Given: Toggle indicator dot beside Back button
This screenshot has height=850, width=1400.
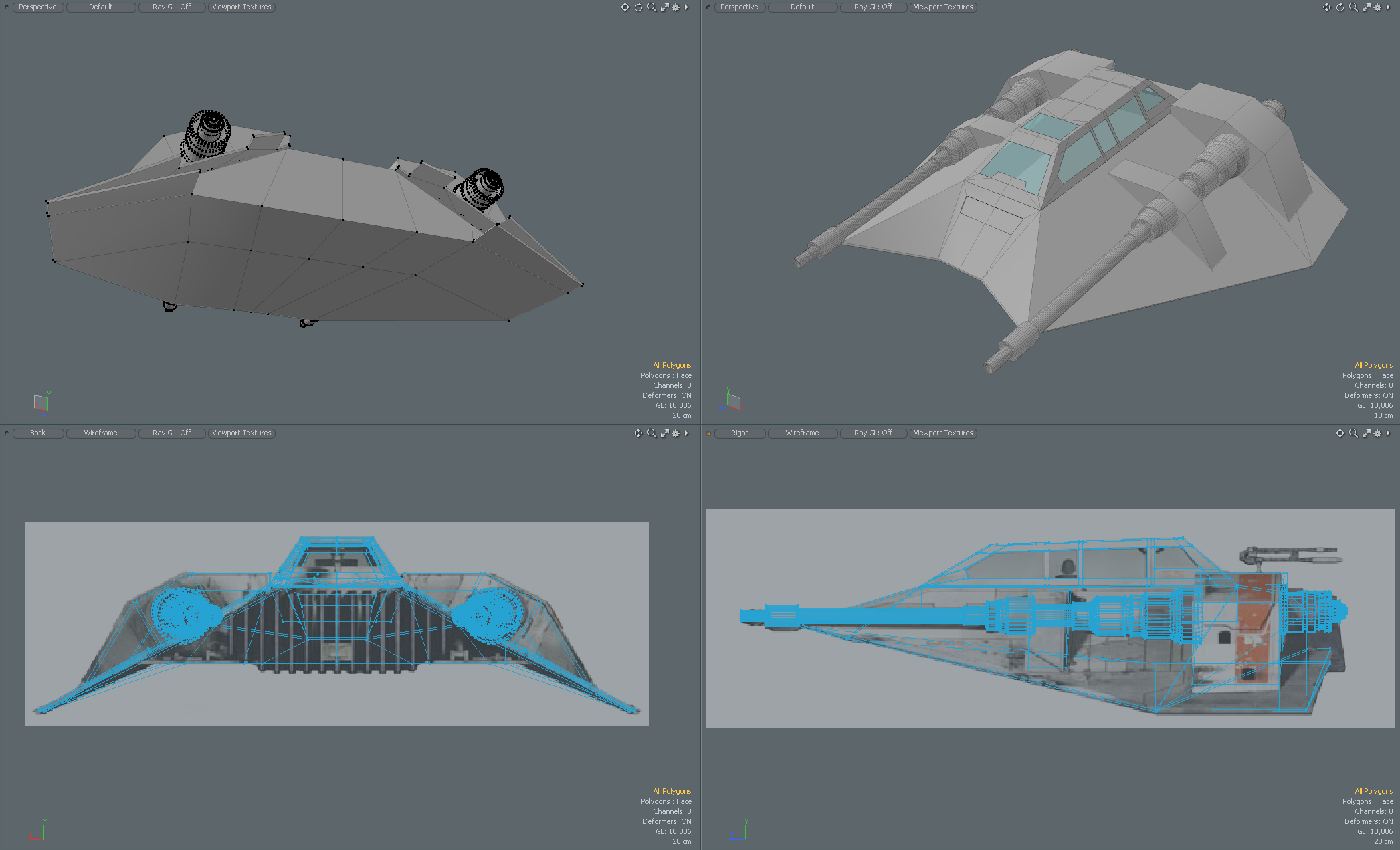Looking at the screenshot, I should coord(7,433).
